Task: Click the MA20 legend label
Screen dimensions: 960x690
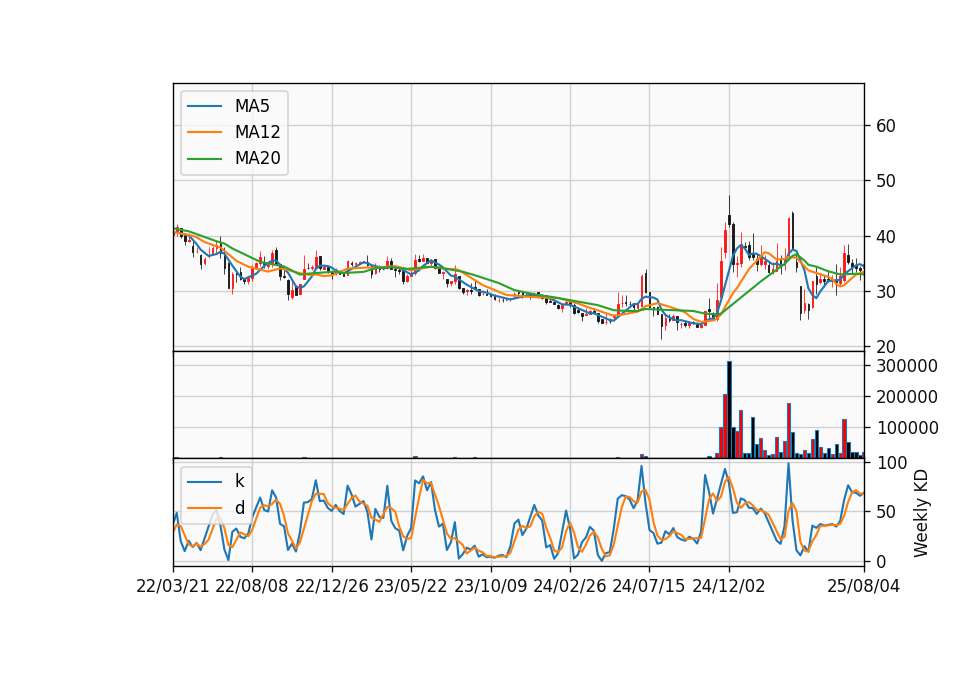Action: [257, 158]
